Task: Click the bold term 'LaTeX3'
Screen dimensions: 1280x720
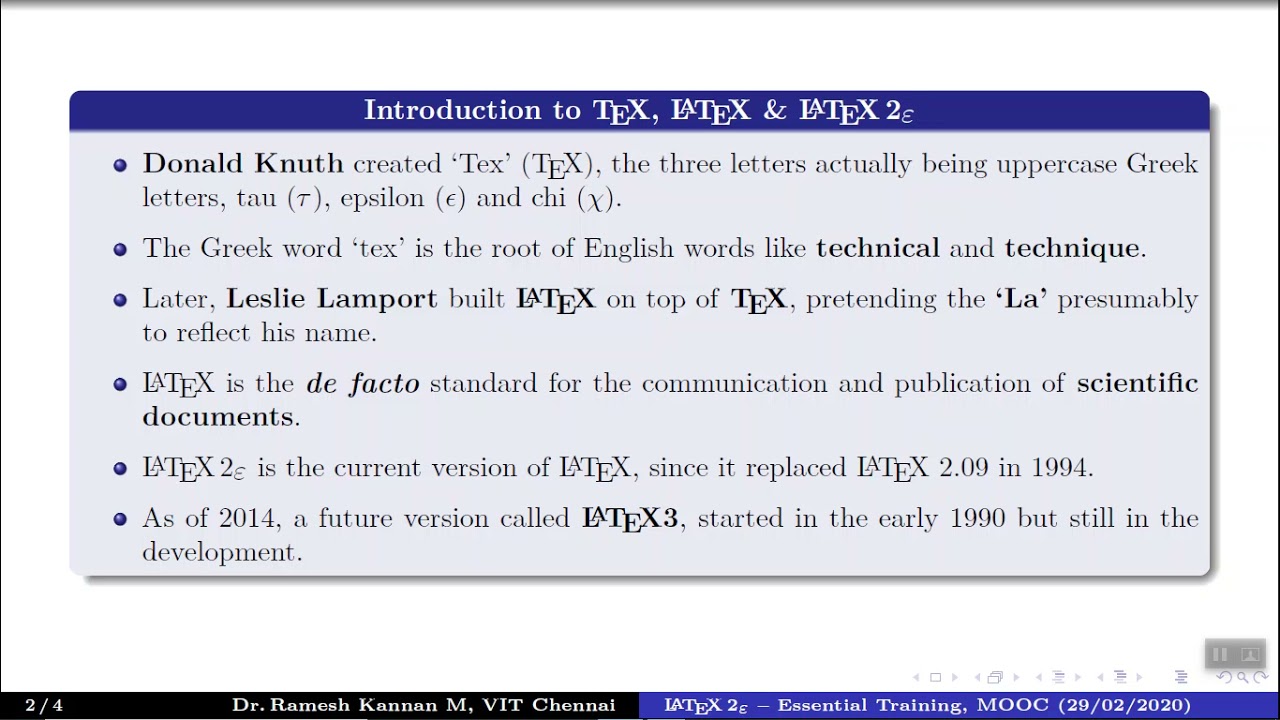Action: [630, 519]
